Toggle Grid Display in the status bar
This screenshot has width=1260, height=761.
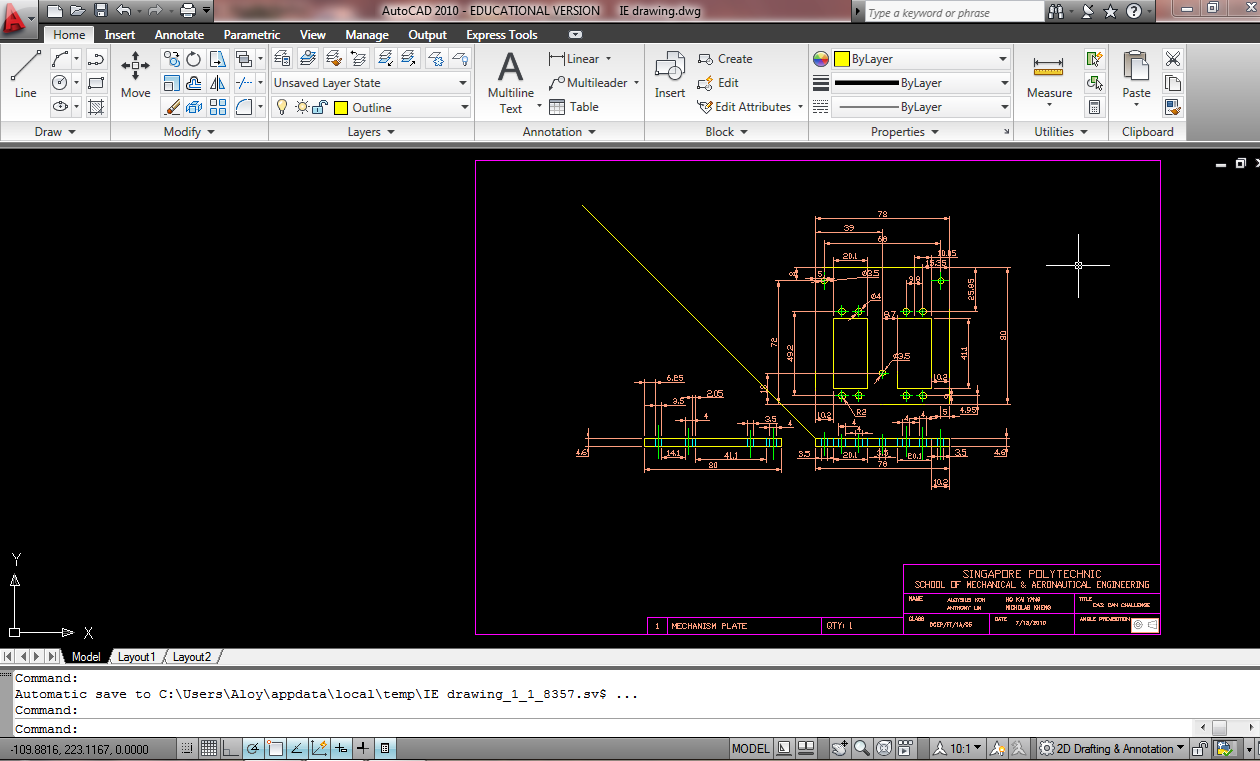point(209,747)
